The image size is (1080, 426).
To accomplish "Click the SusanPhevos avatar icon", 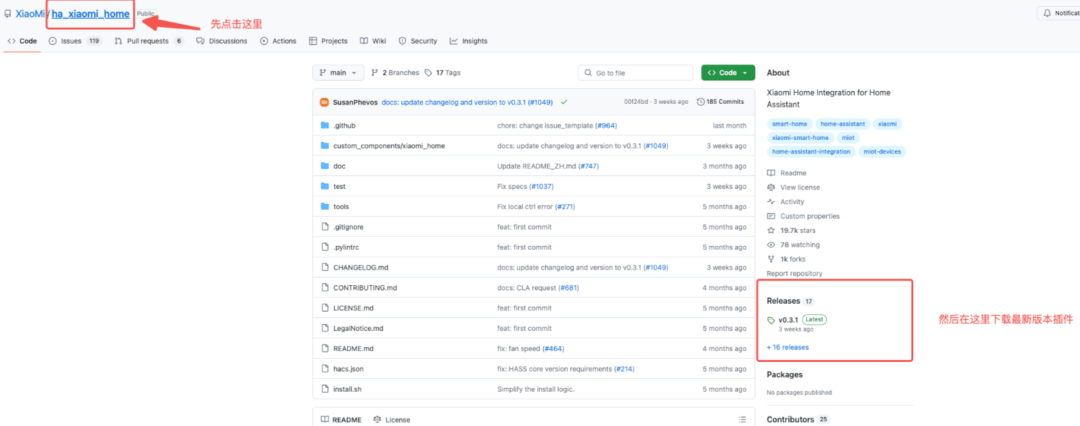I will (x=324, y=101).
